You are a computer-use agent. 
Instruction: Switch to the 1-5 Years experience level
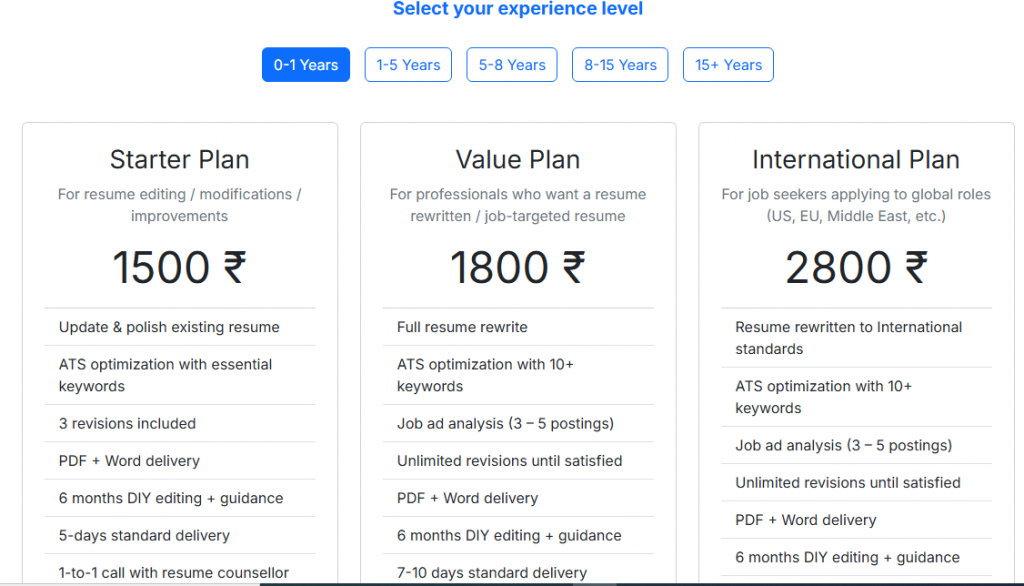(x=408, y=65)
